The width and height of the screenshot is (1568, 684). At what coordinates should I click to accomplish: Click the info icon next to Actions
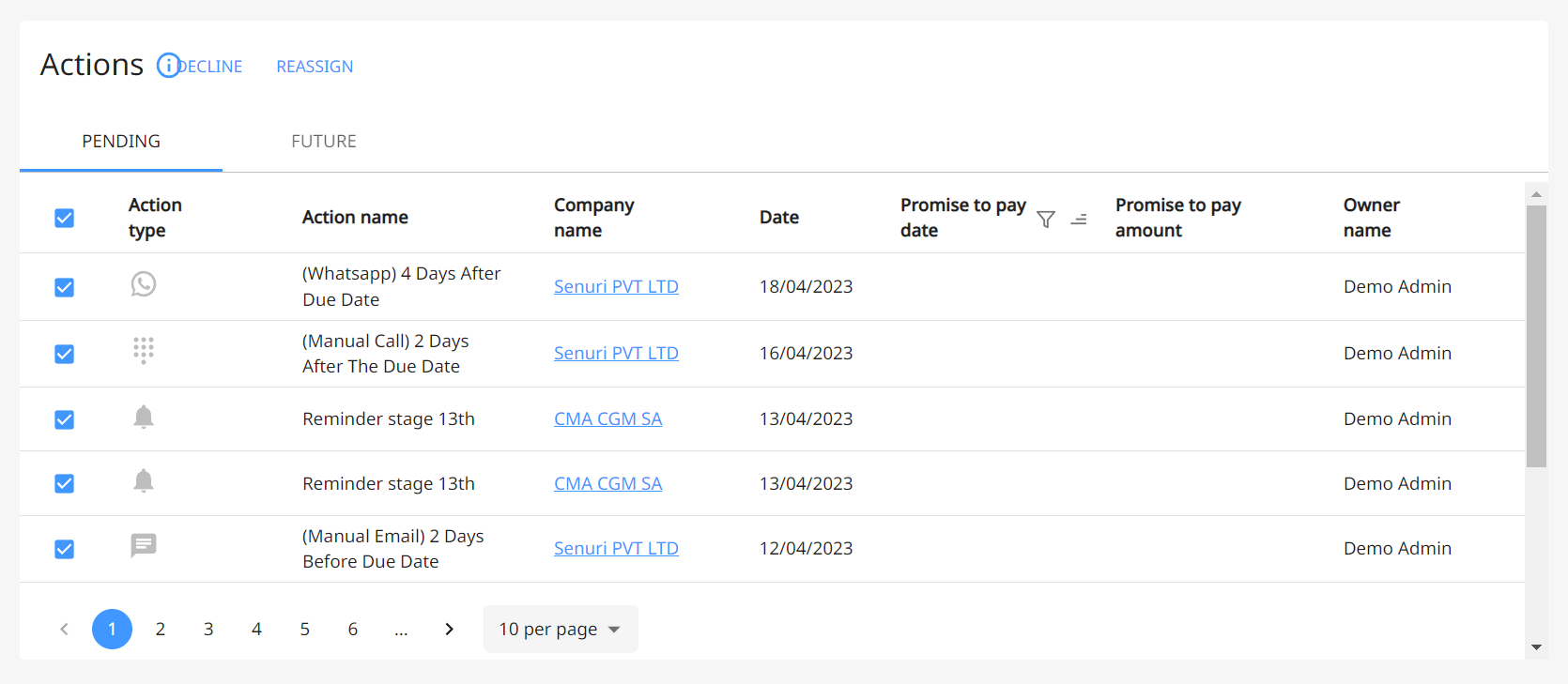(168, 66)
